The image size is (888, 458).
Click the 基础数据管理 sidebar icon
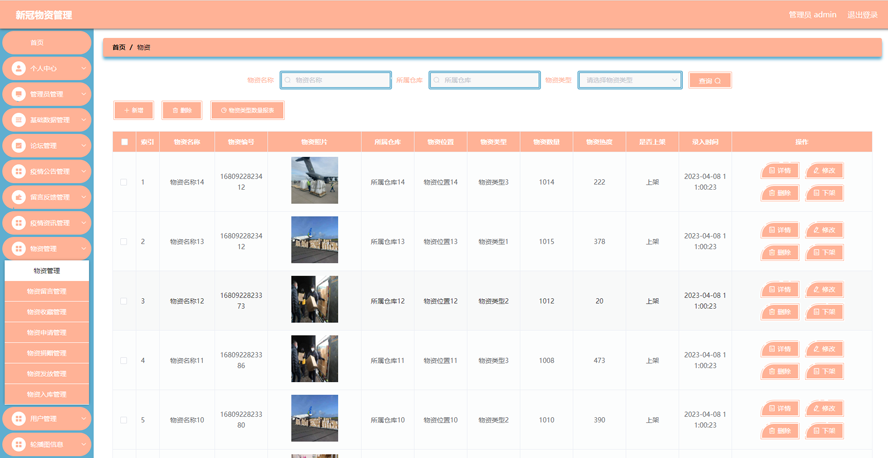click(19, 119)
